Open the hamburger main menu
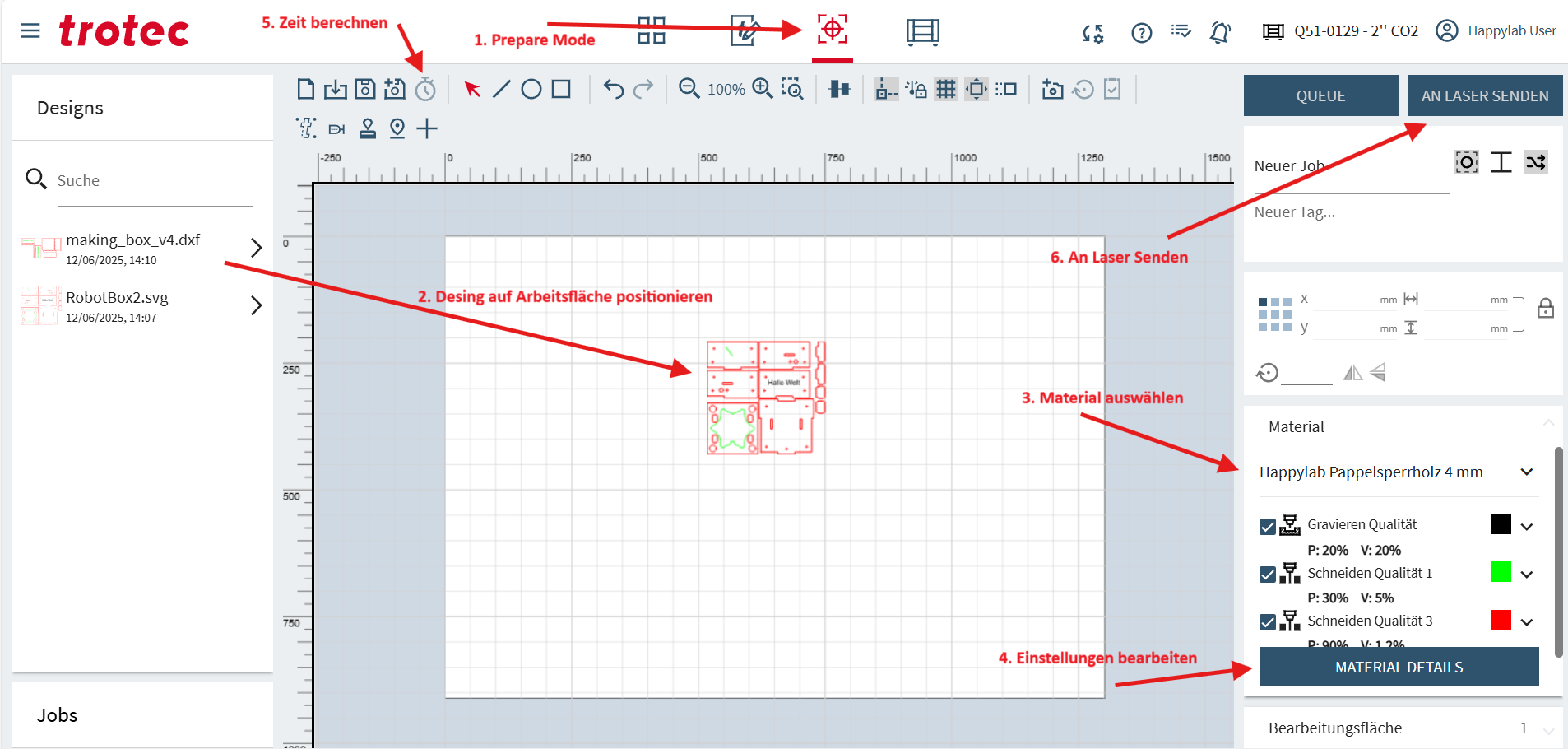 (x=30, y=31)
